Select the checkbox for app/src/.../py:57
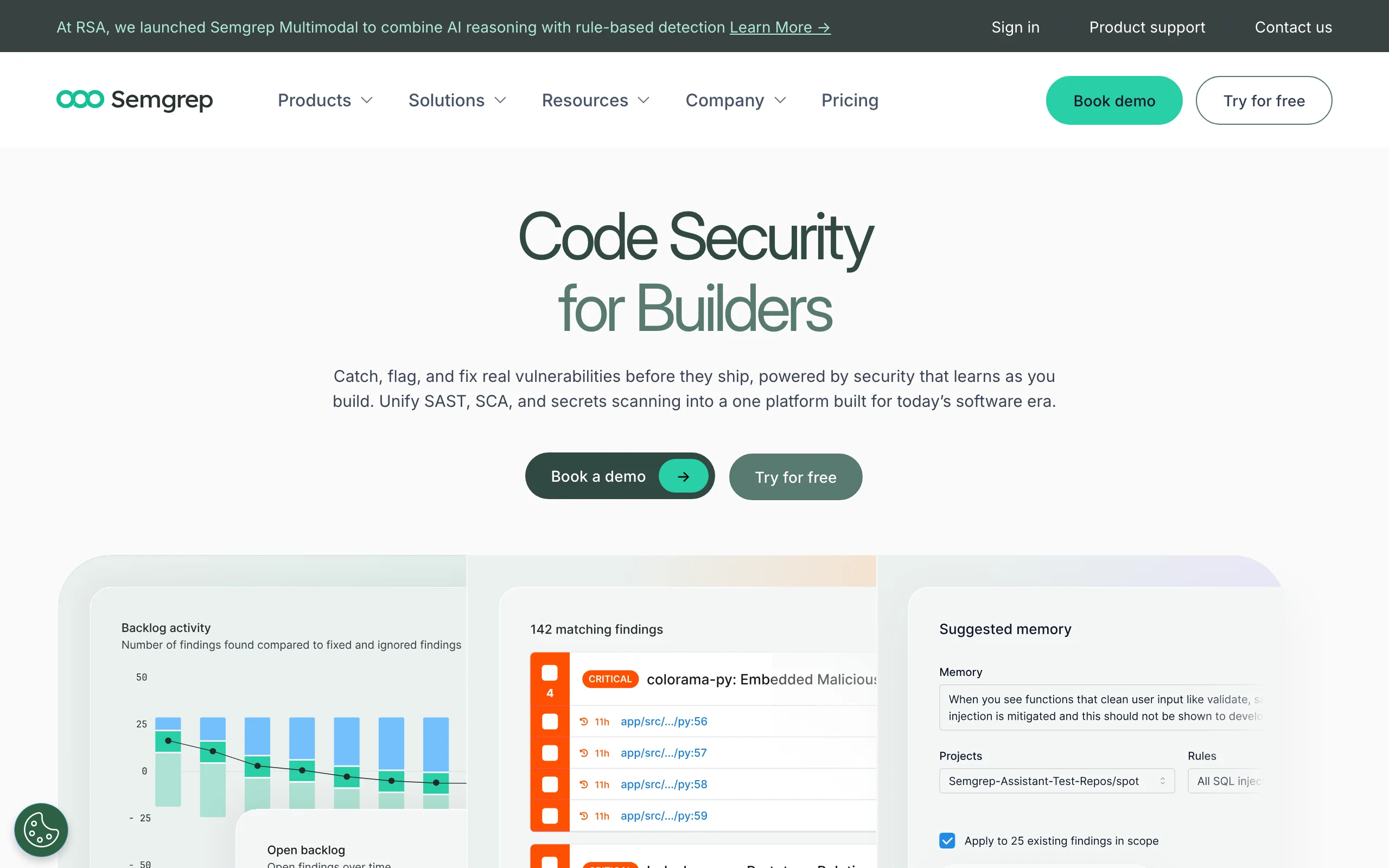Viewport: 1389px width, 868px height. click(549, 752)
